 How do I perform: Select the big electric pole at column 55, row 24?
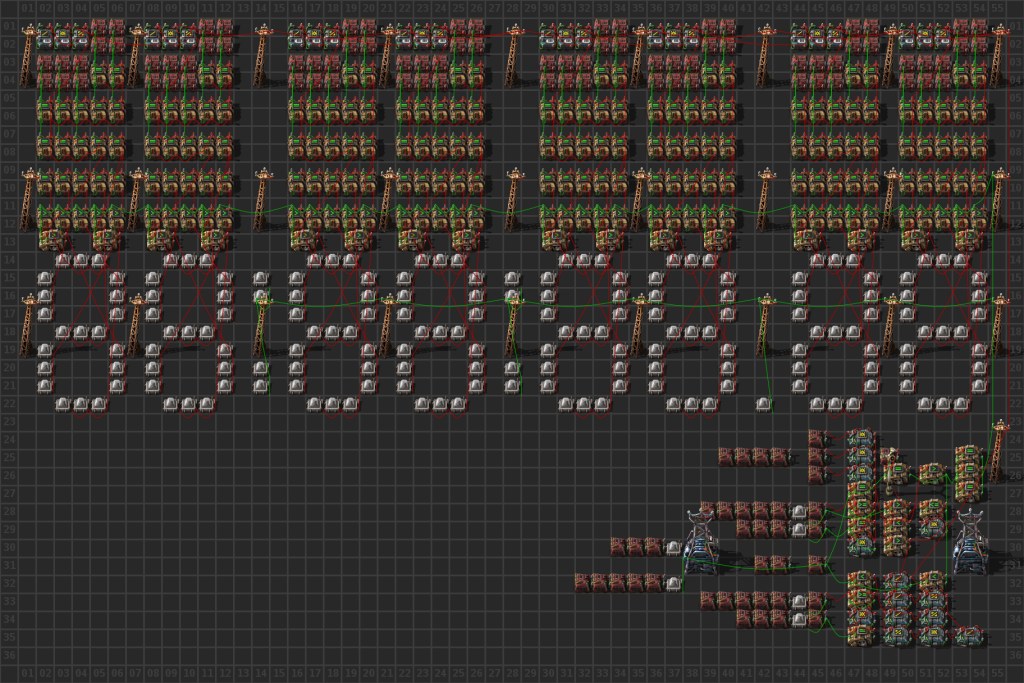(x=998, y=451)
